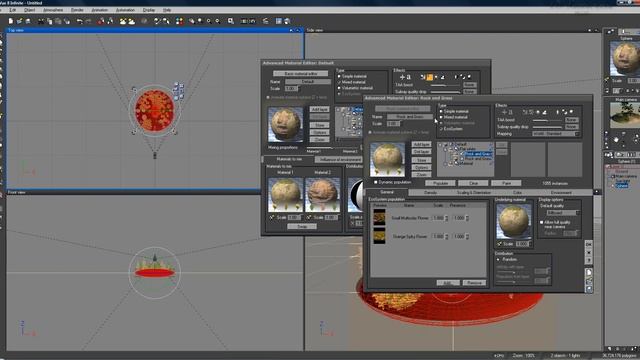Click the OK button on Rock and Grass editor side

tap(589, 244)
